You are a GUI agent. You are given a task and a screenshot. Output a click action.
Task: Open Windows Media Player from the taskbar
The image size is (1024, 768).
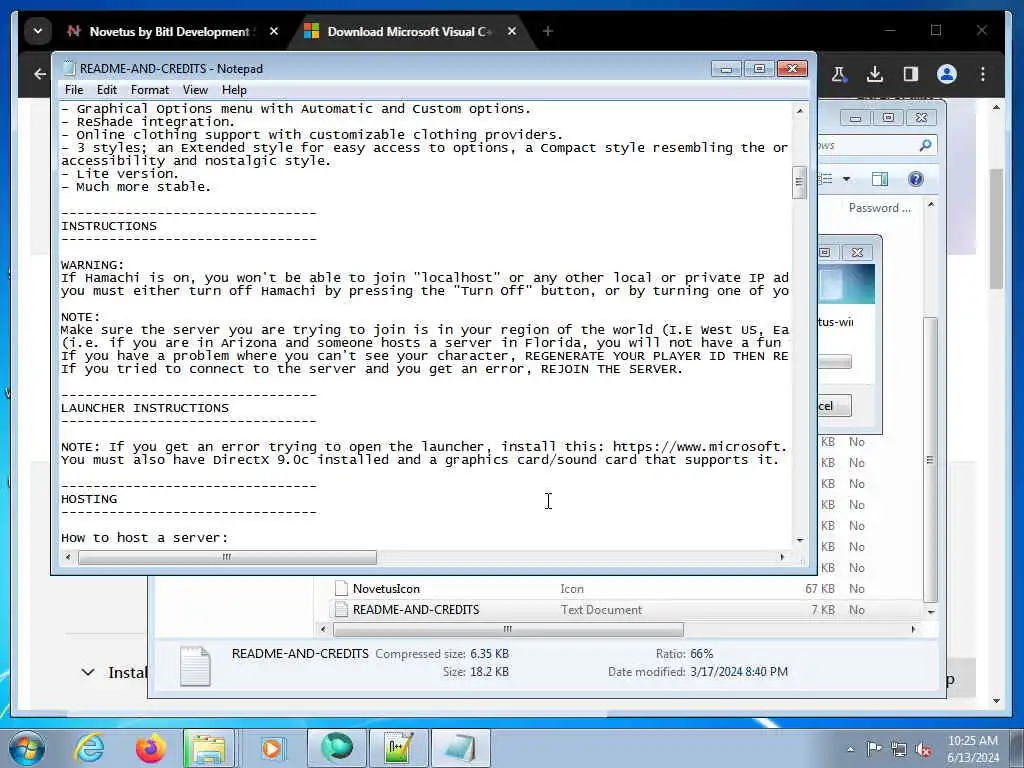pos(272,748)
